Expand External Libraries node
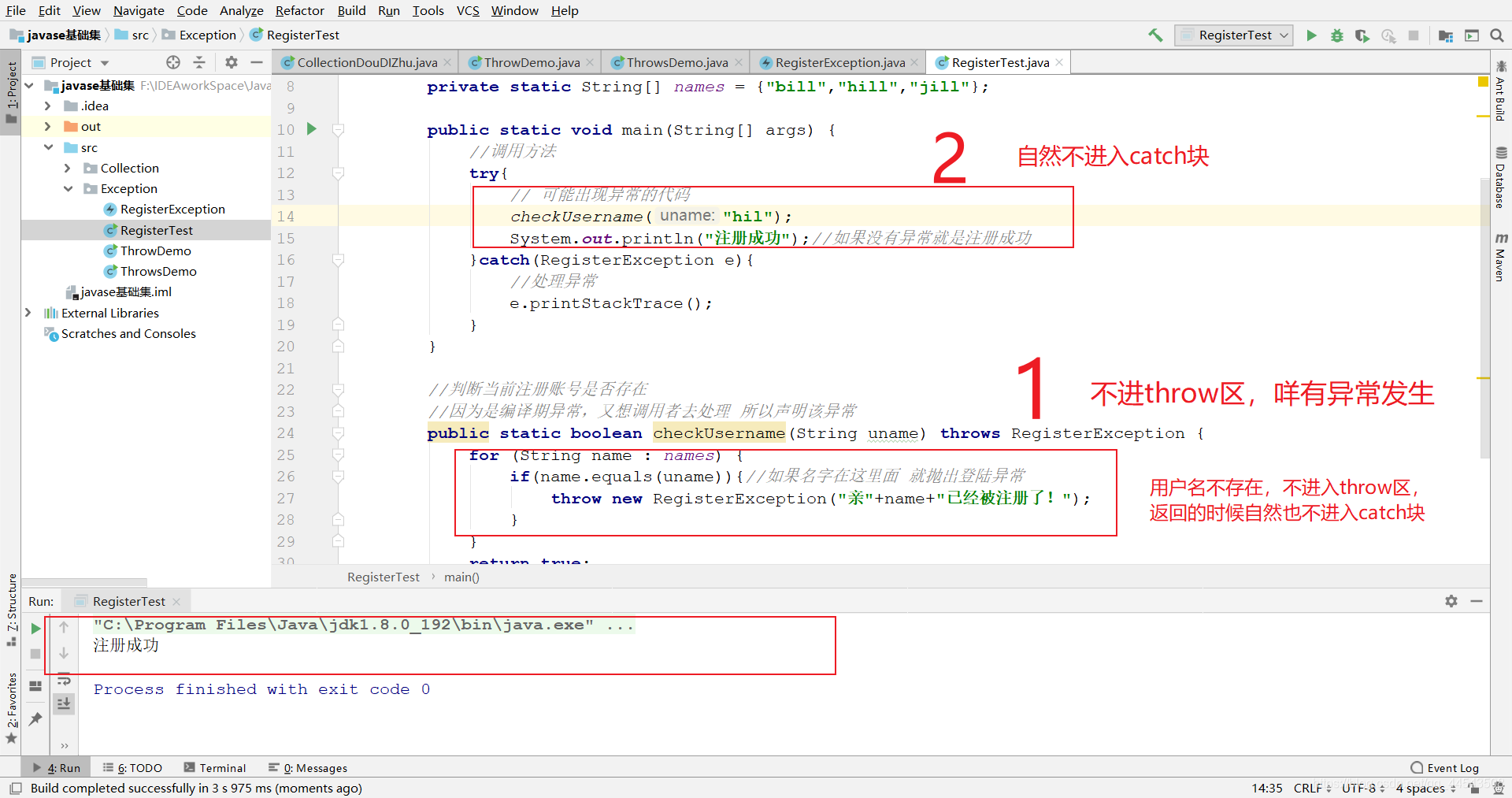The height and width of the screenshot is (798, 1512). [x=29, y=313]
